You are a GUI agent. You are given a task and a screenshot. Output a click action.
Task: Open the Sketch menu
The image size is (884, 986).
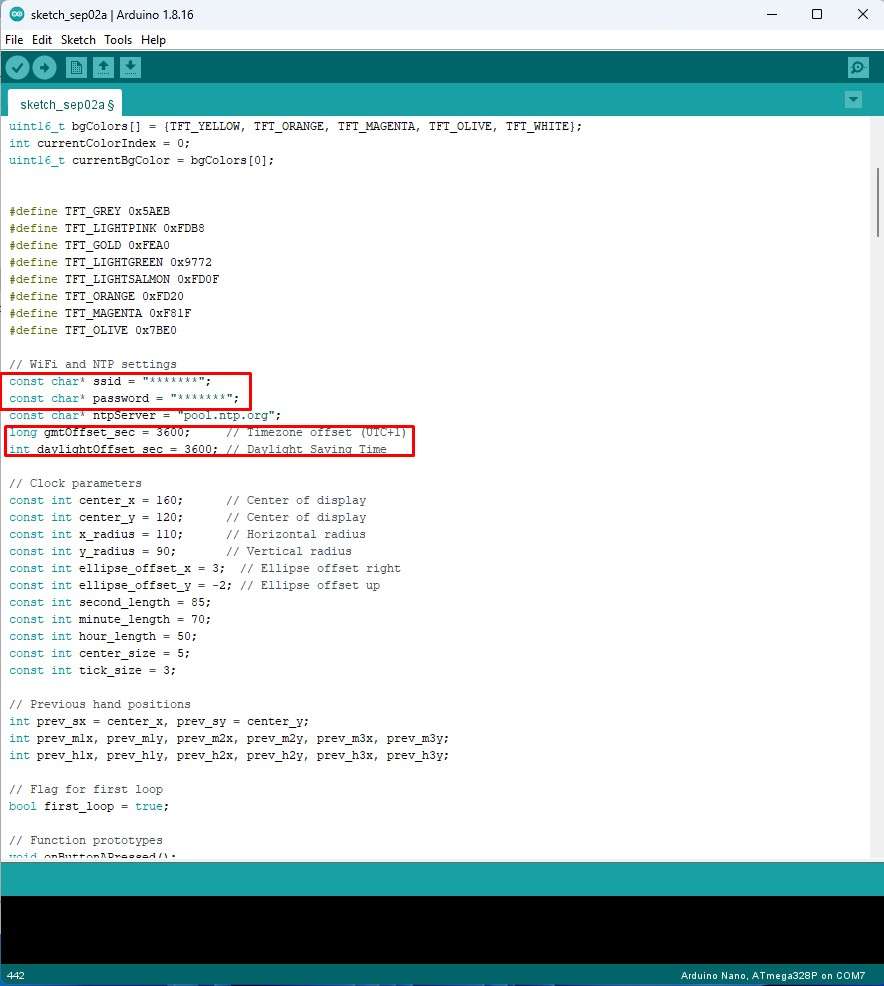pos(78,40)
